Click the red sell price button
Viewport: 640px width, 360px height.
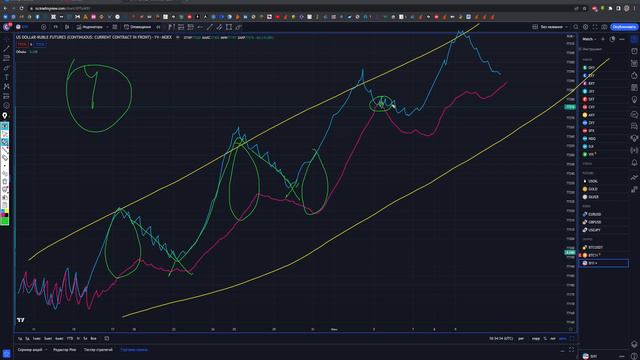point(22,44)
